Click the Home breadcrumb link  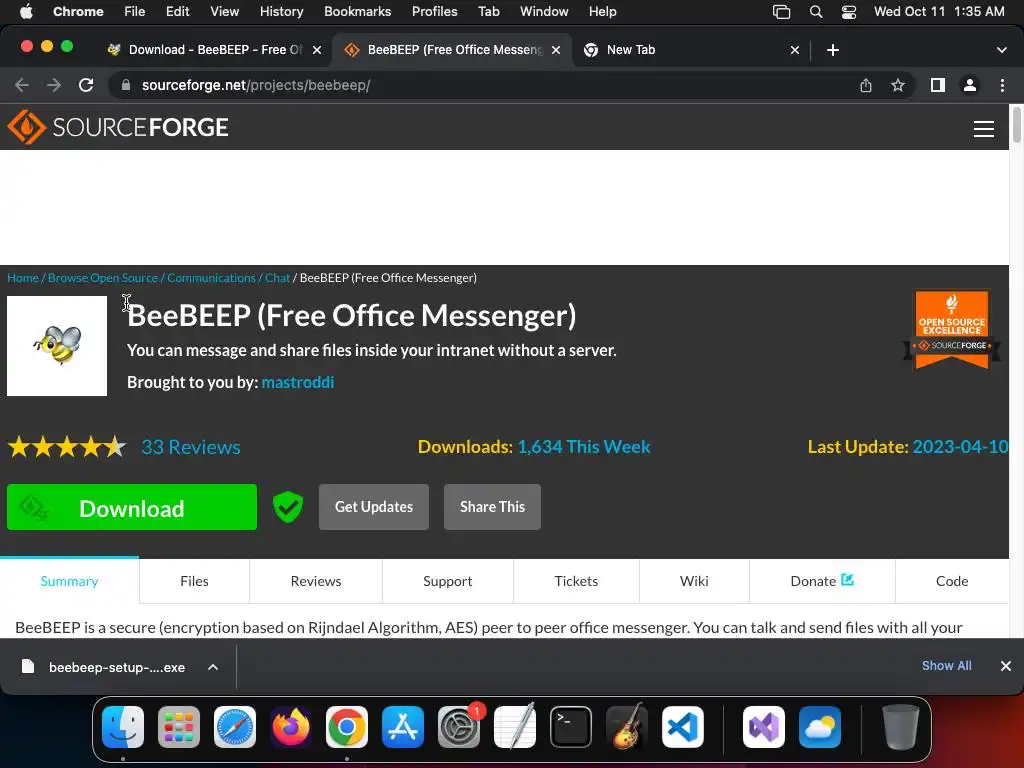(x=23, y=278)
